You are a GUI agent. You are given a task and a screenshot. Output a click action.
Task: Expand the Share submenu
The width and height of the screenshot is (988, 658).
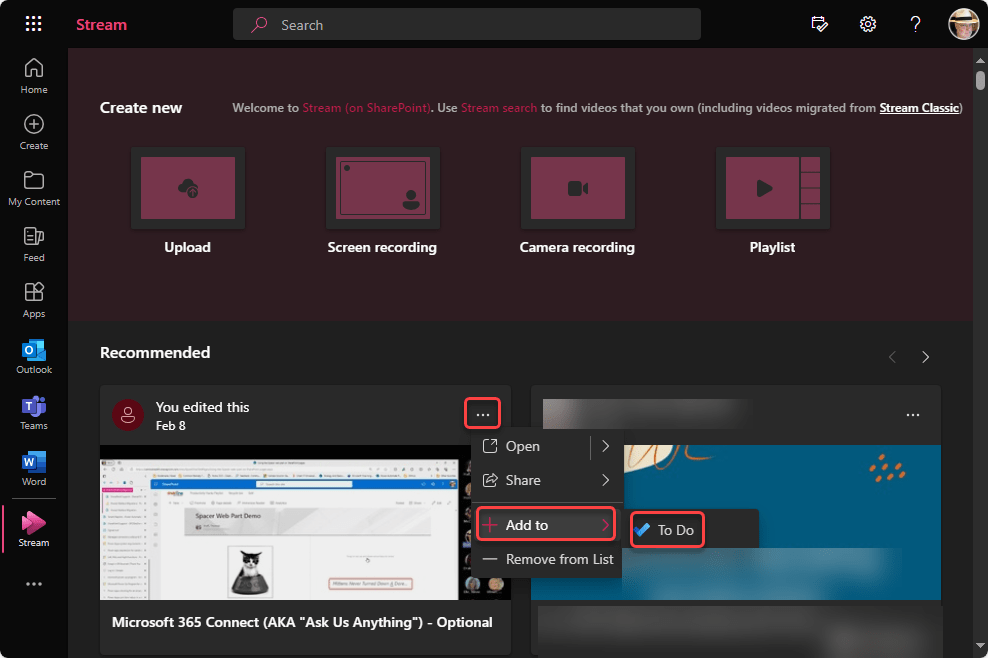[x=605, y=480]
